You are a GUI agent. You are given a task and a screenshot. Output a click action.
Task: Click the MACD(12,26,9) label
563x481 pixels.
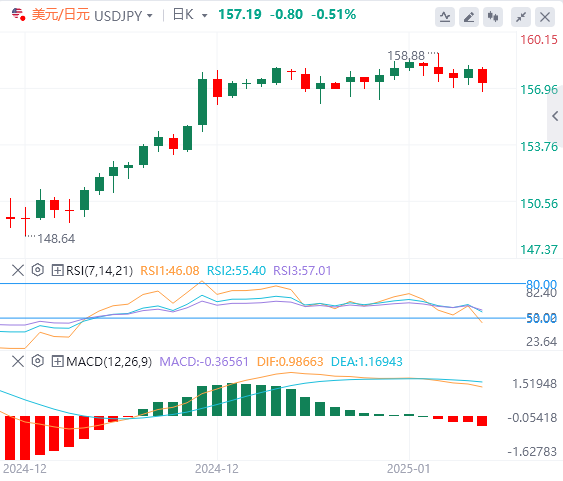pyautogui.click(x=109, y=362)
